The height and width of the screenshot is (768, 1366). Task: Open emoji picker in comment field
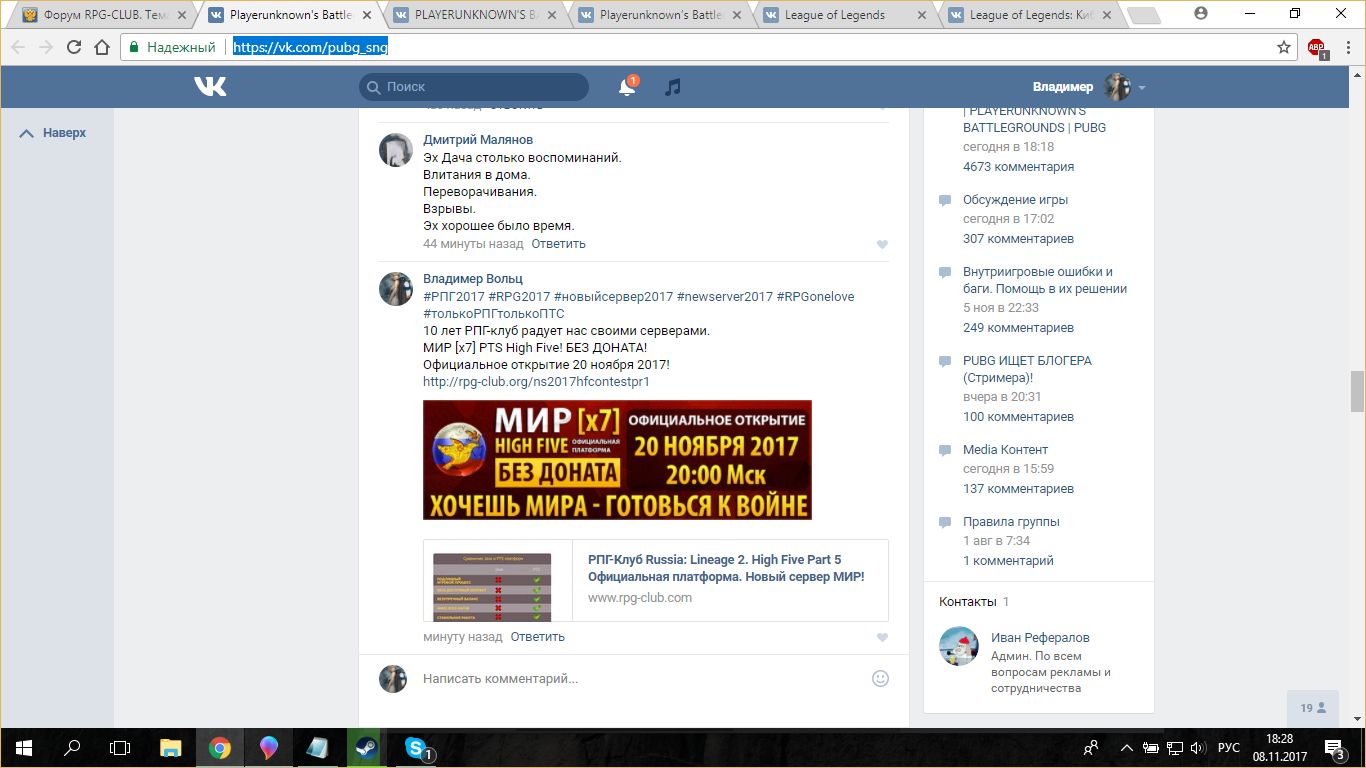880,678
